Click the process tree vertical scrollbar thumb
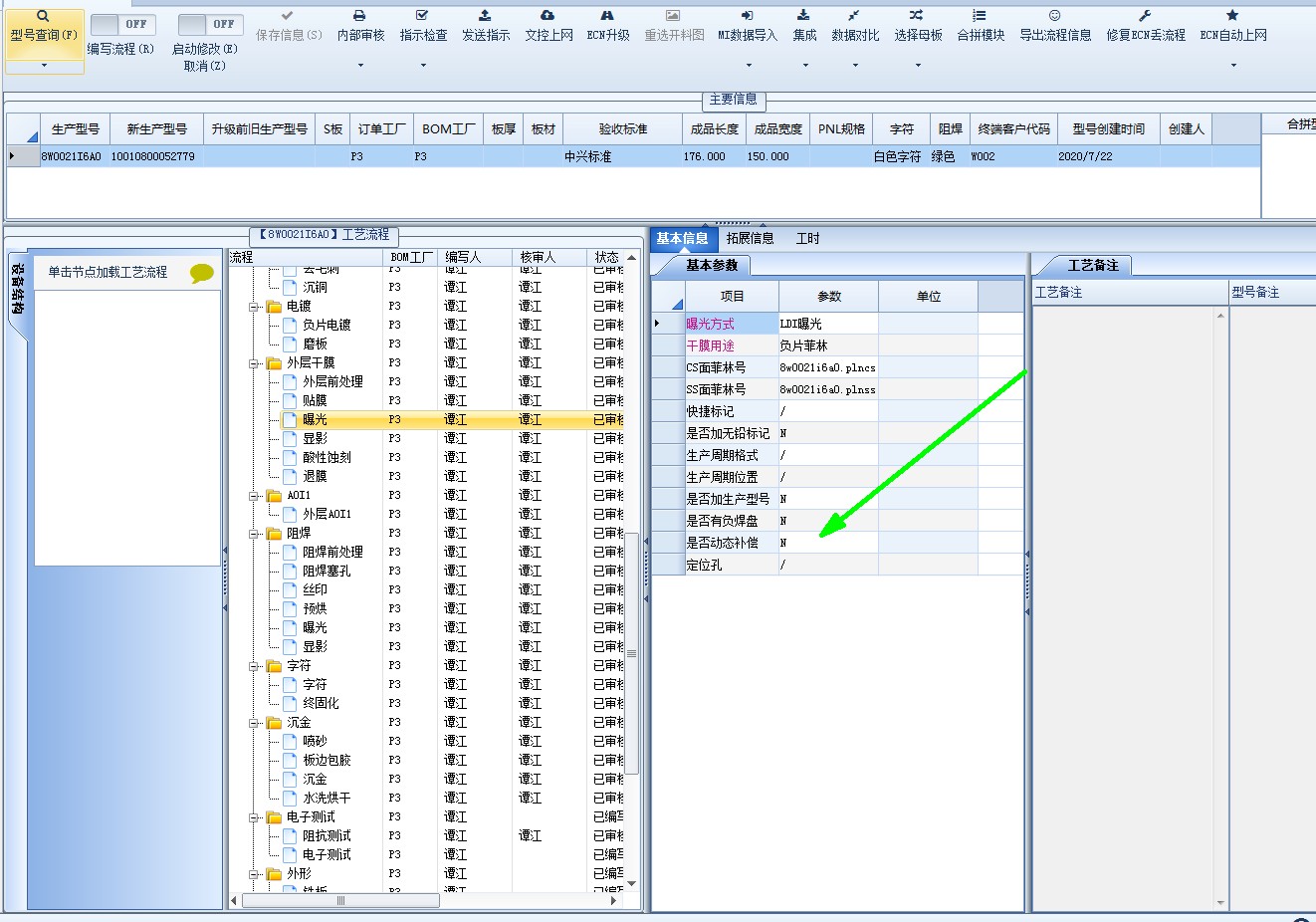The height and width of the screenshot is (922, 1316). 631,653
